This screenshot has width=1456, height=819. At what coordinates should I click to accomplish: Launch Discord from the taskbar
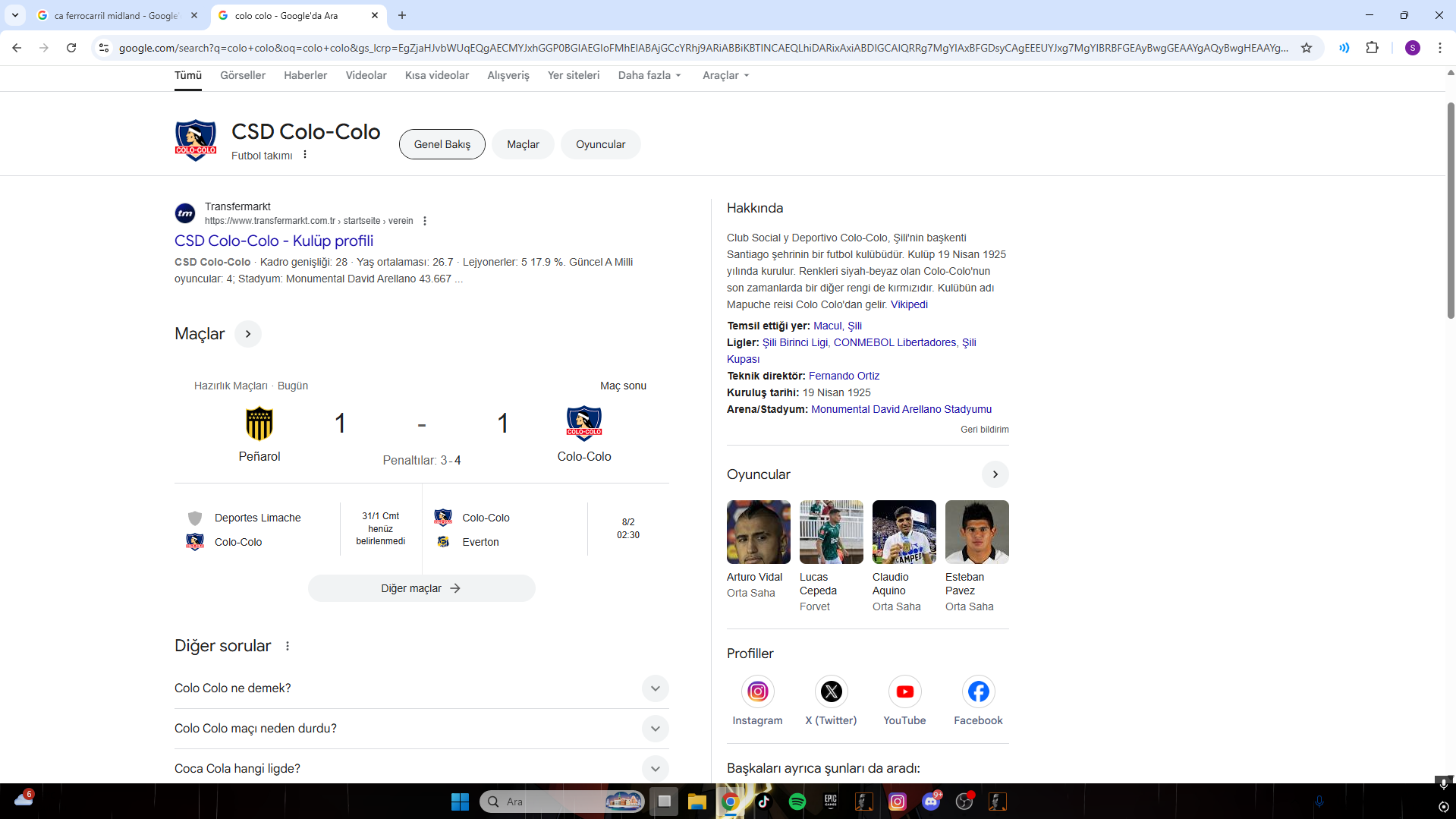(931, 802)
